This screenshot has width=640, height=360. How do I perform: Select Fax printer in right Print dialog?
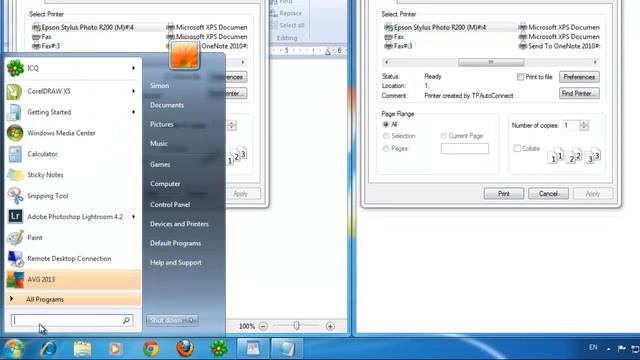[394, 37]
